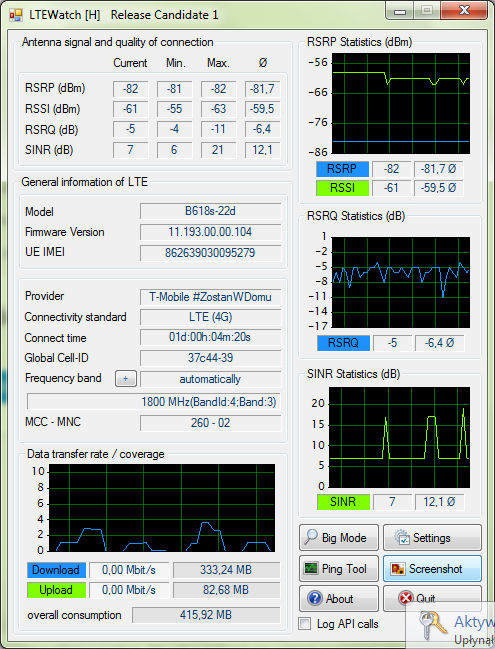Expand frequency band options with plus button
The image size is (495, 649).
(x=126, y=378)
